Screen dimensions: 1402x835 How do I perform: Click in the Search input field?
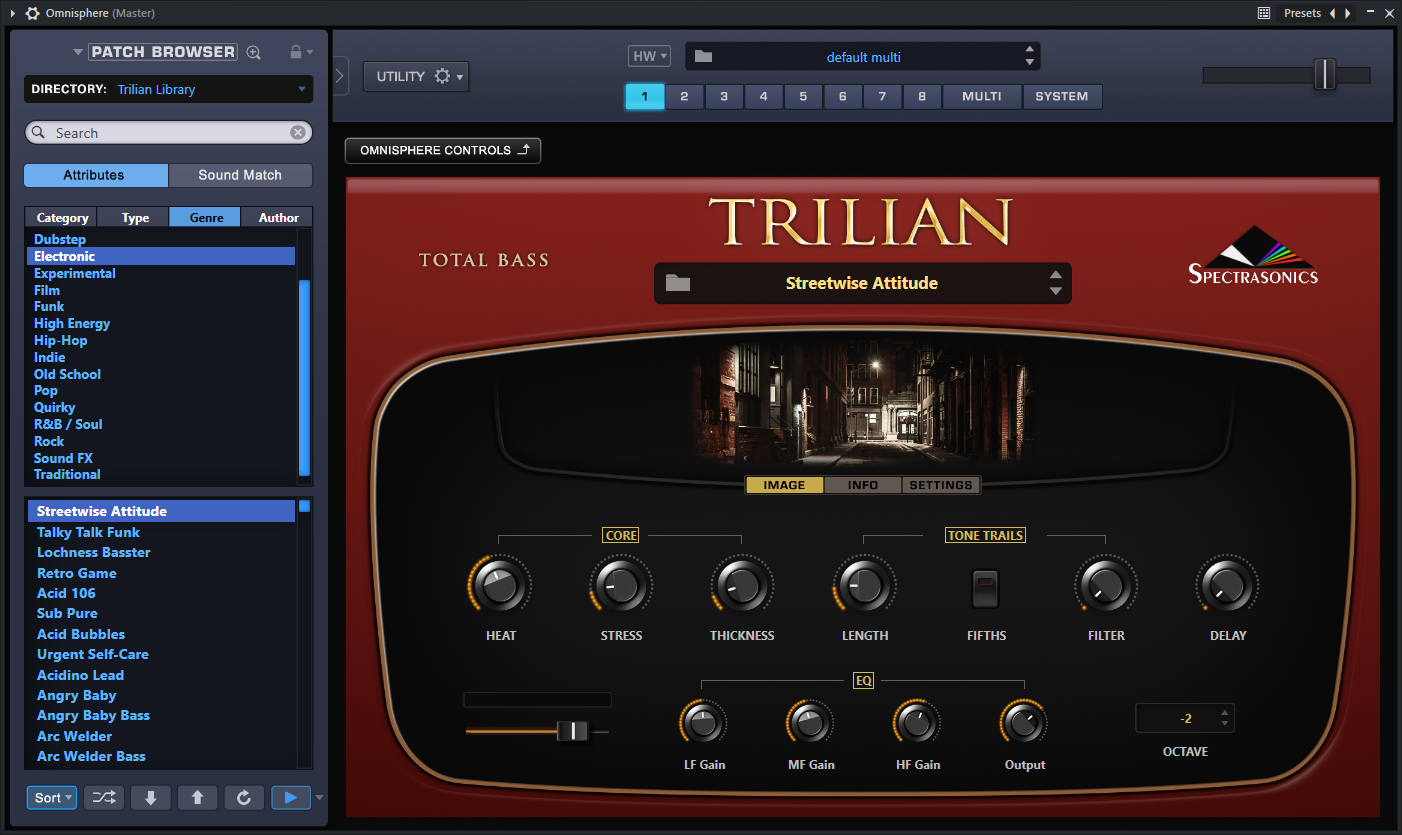168,133
